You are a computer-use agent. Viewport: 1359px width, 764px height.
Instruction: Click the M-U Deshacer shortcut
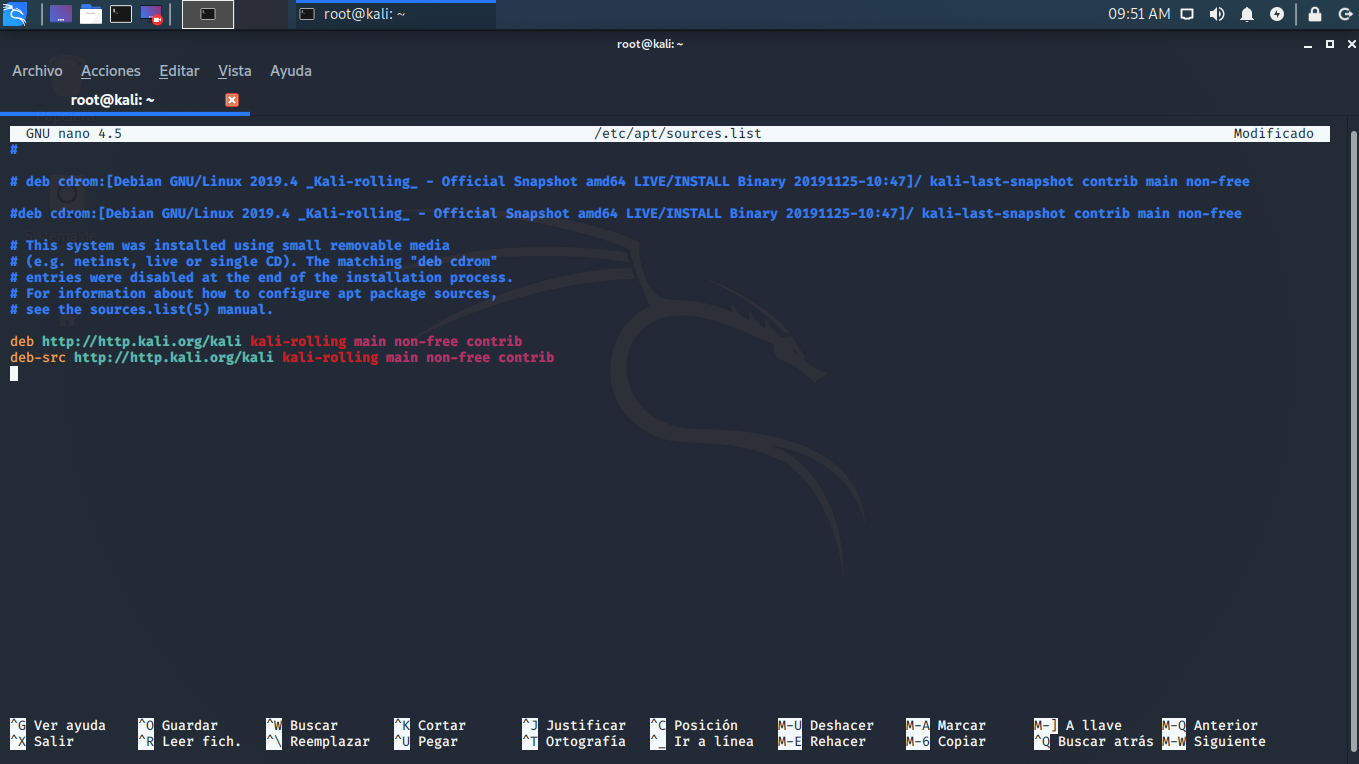click(x=826, y=726)
